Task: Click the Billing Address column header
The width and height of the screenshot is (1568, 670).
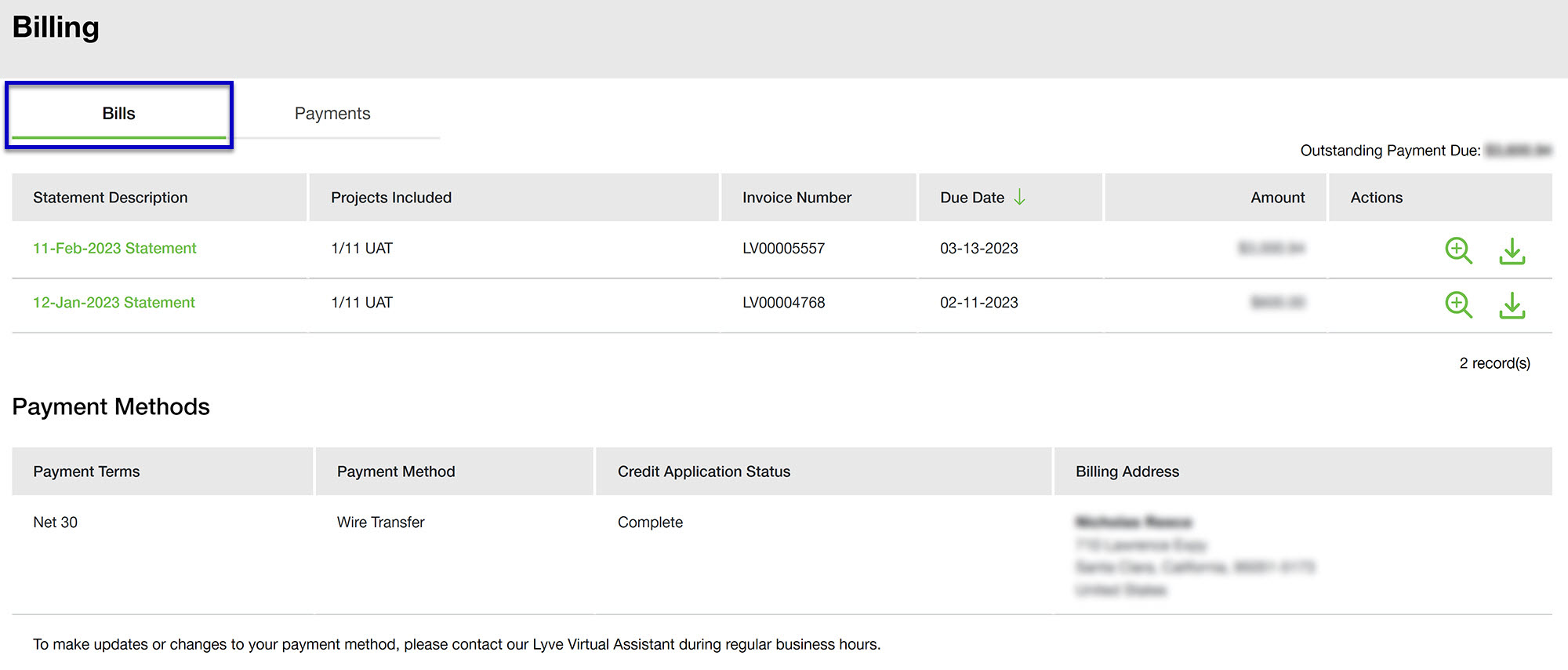Action: (1127, 472)
